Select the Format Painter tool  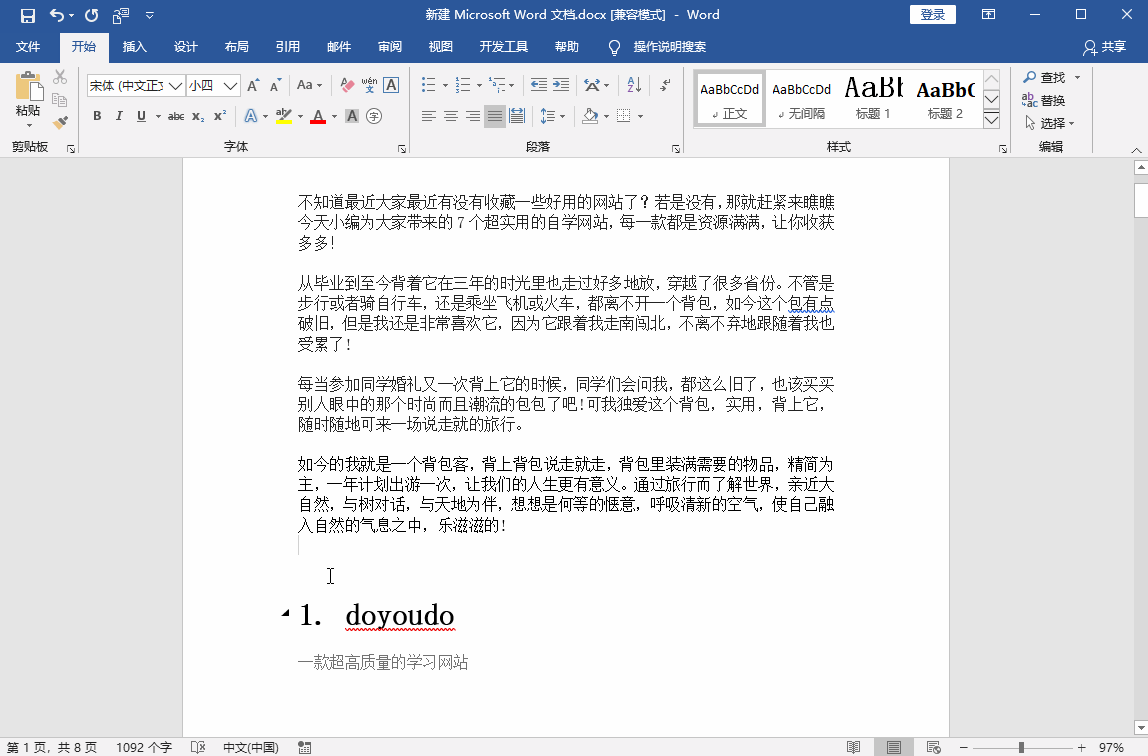[x=58, y=122]
